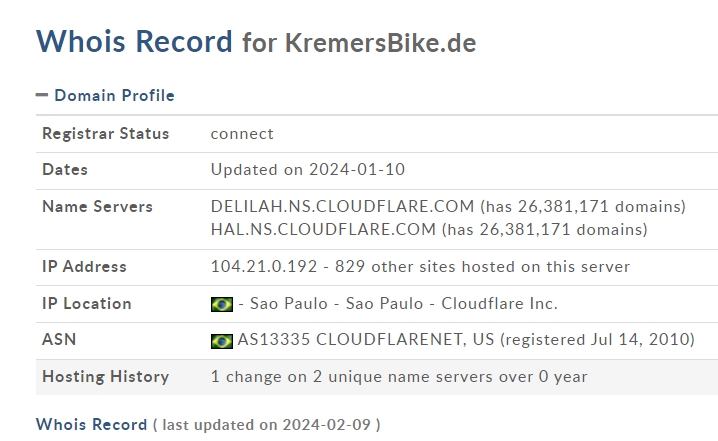718x441 pixels.
Task: Click the Sao Paulo Cloudflare Inc. location text
Action: [404, 304]
